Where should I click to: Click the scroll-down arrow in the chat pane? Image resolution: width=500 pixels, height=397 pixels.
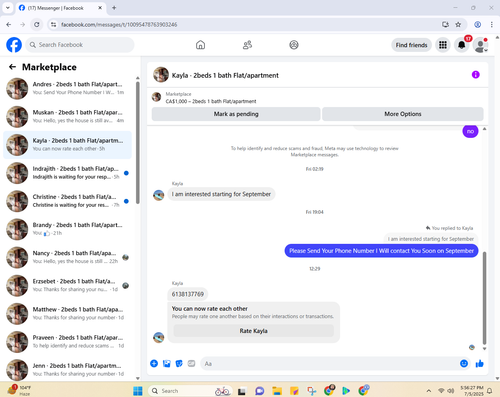(484, 349)
